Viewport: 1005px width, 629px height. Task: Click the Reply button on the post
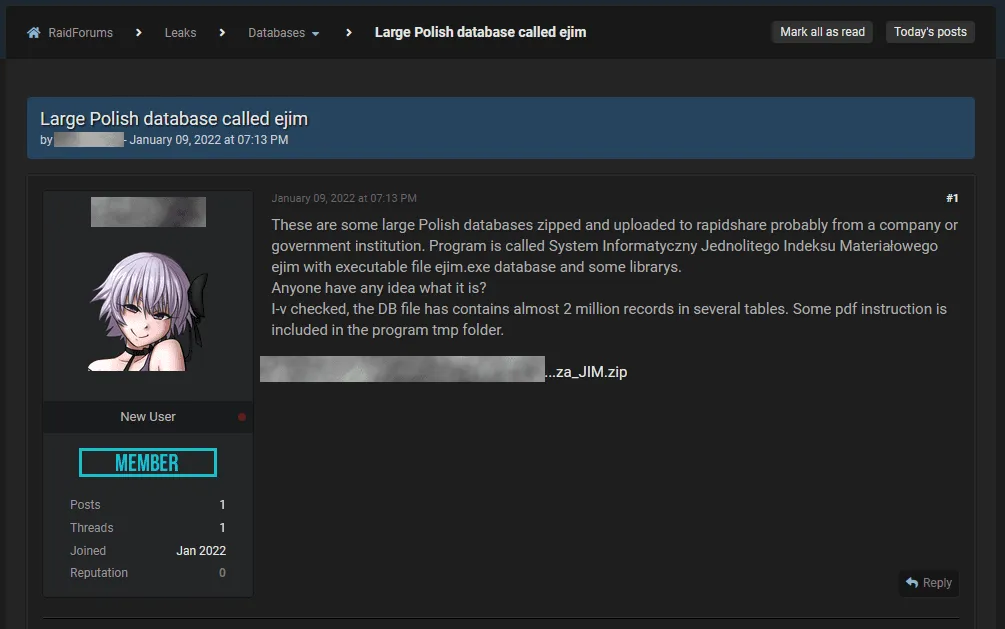click(928, 583)
